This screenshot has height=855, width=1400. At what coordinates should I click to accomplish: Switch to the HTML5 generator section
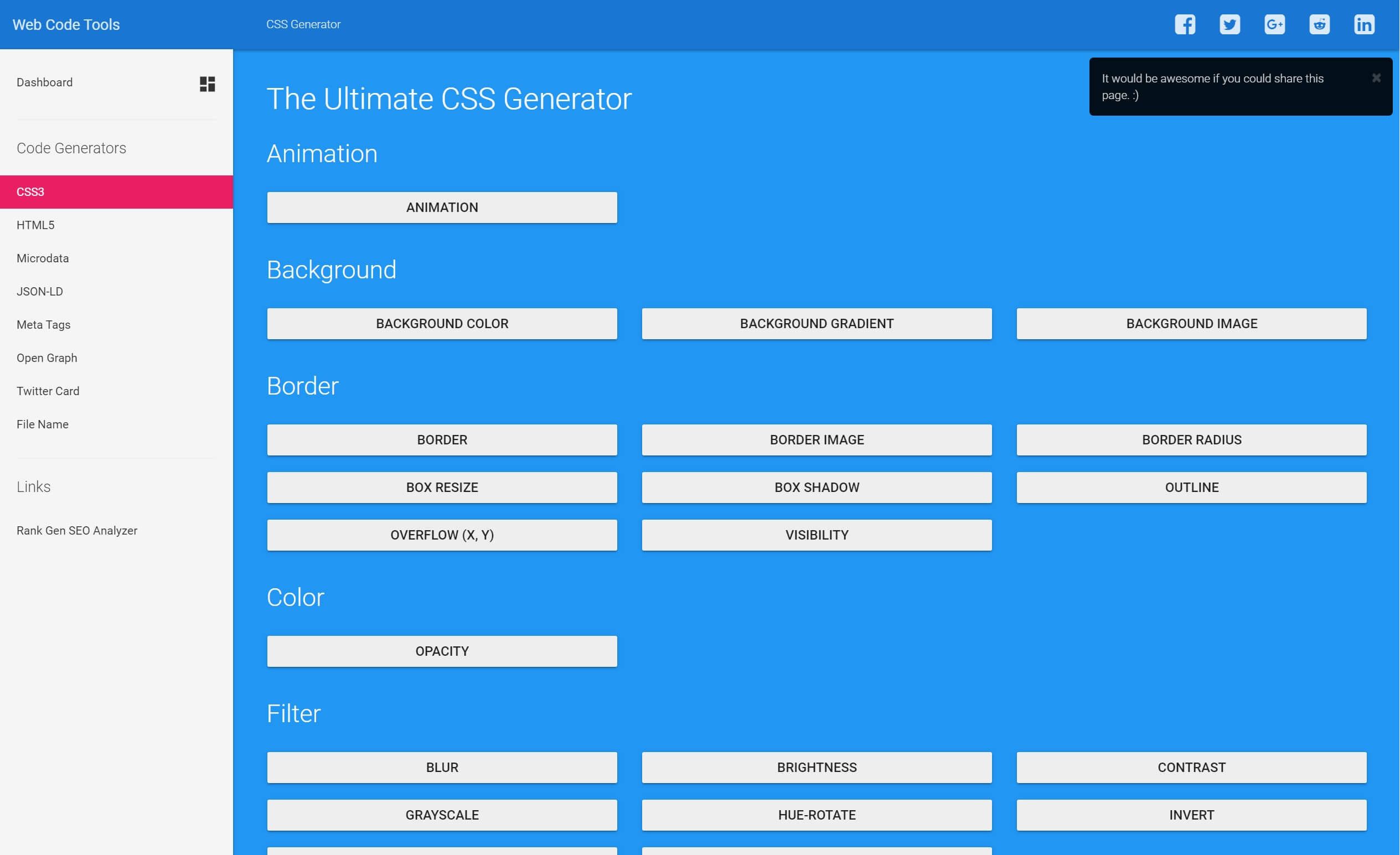(35, 224)
